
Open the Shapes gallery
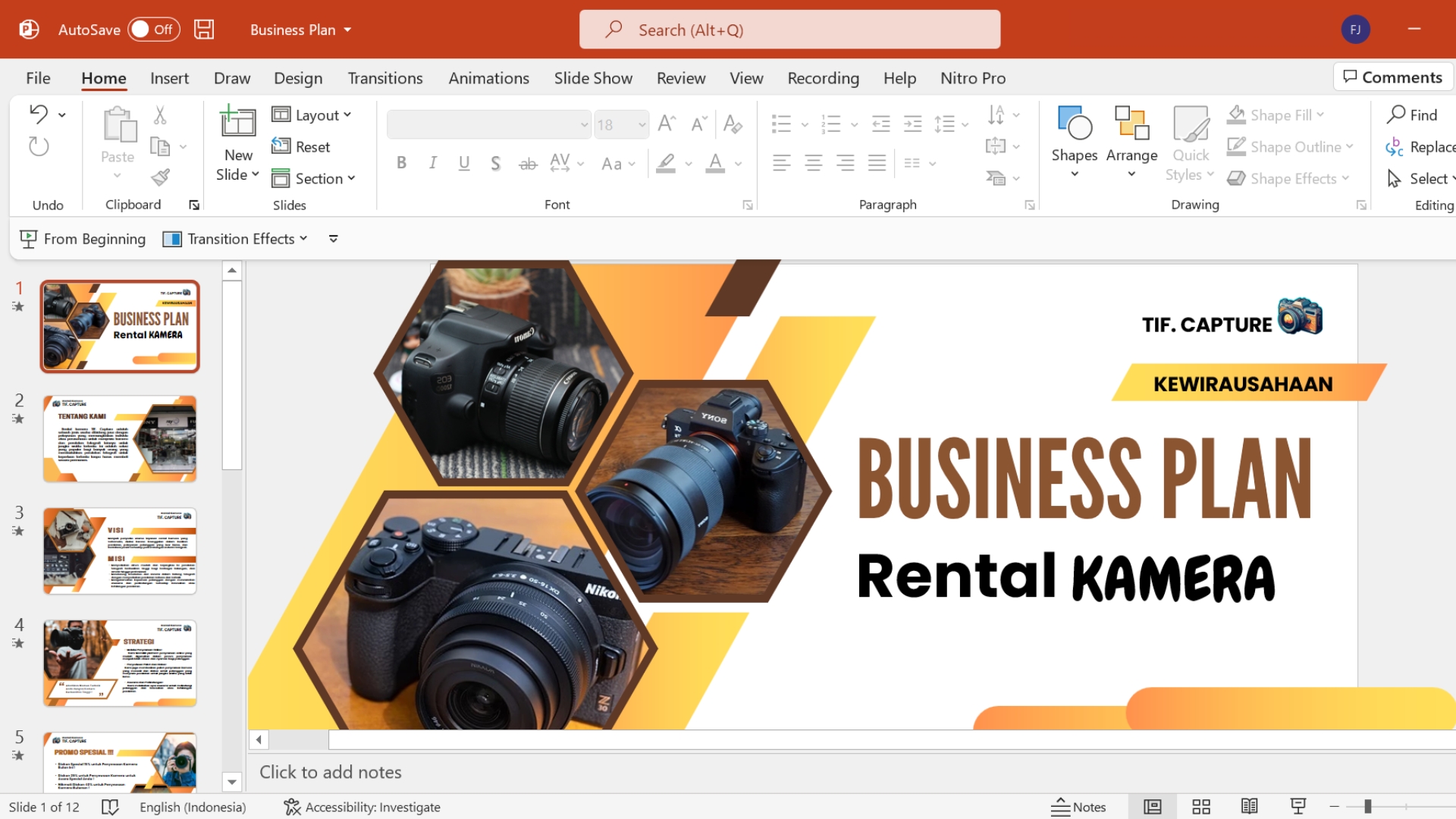(1074, 140)
